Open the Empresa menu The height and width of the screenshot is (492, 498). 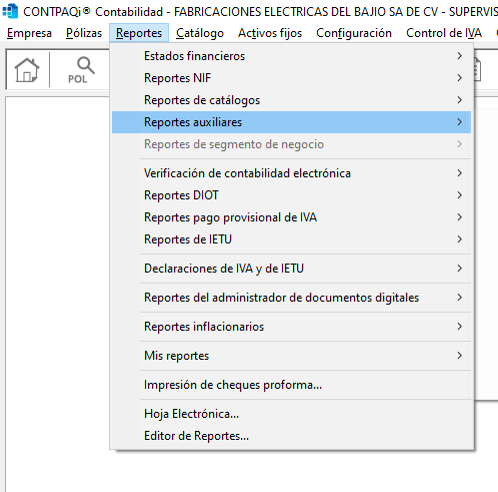point(29,33)
